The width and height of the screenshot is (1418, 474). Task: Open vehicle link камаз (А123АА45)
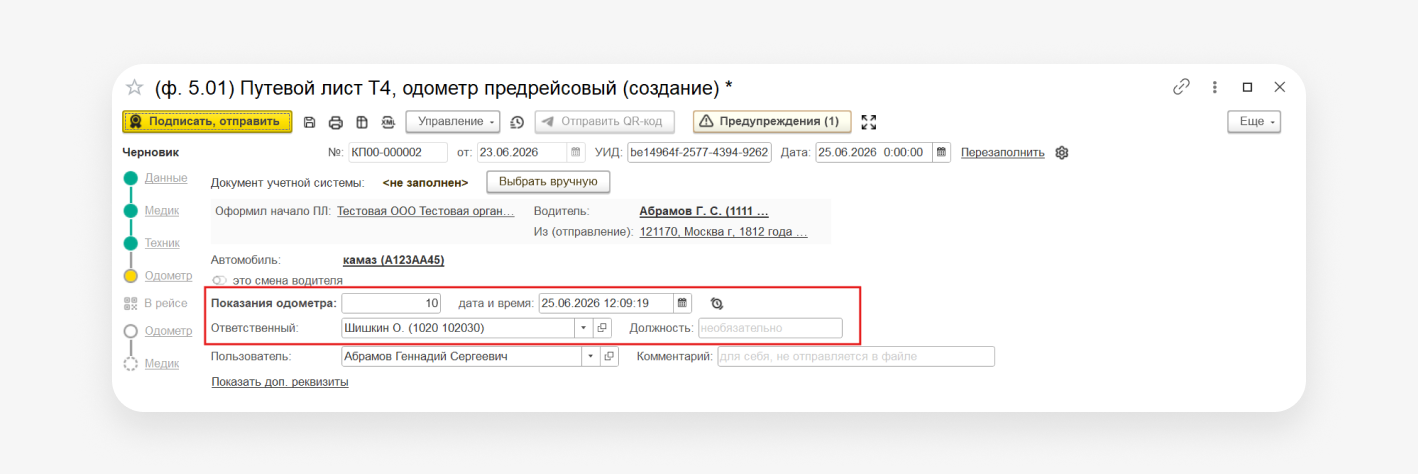pyautogui.click(x=393, y=260)
